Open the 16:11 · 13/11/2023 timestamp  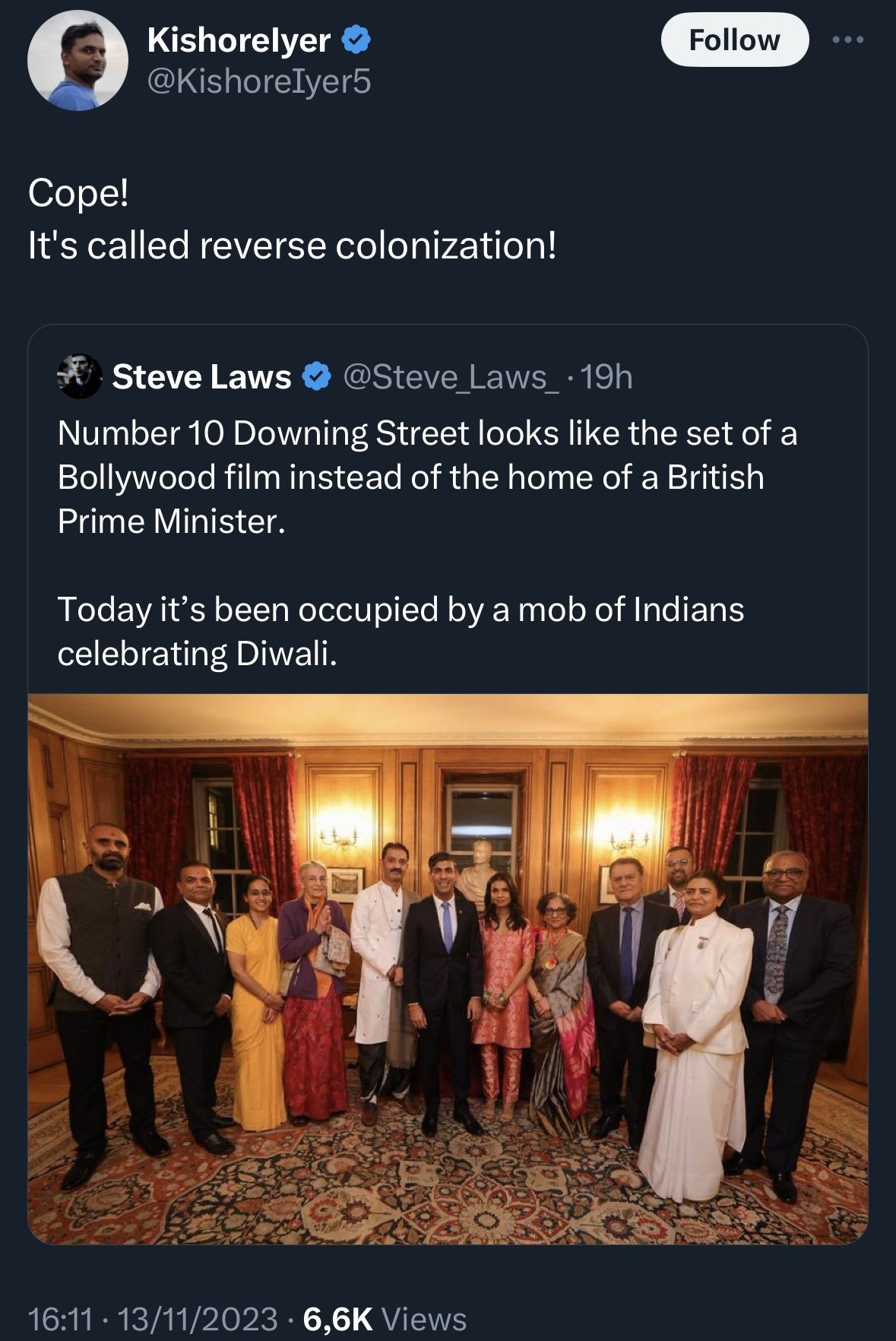coord(153,1319)
